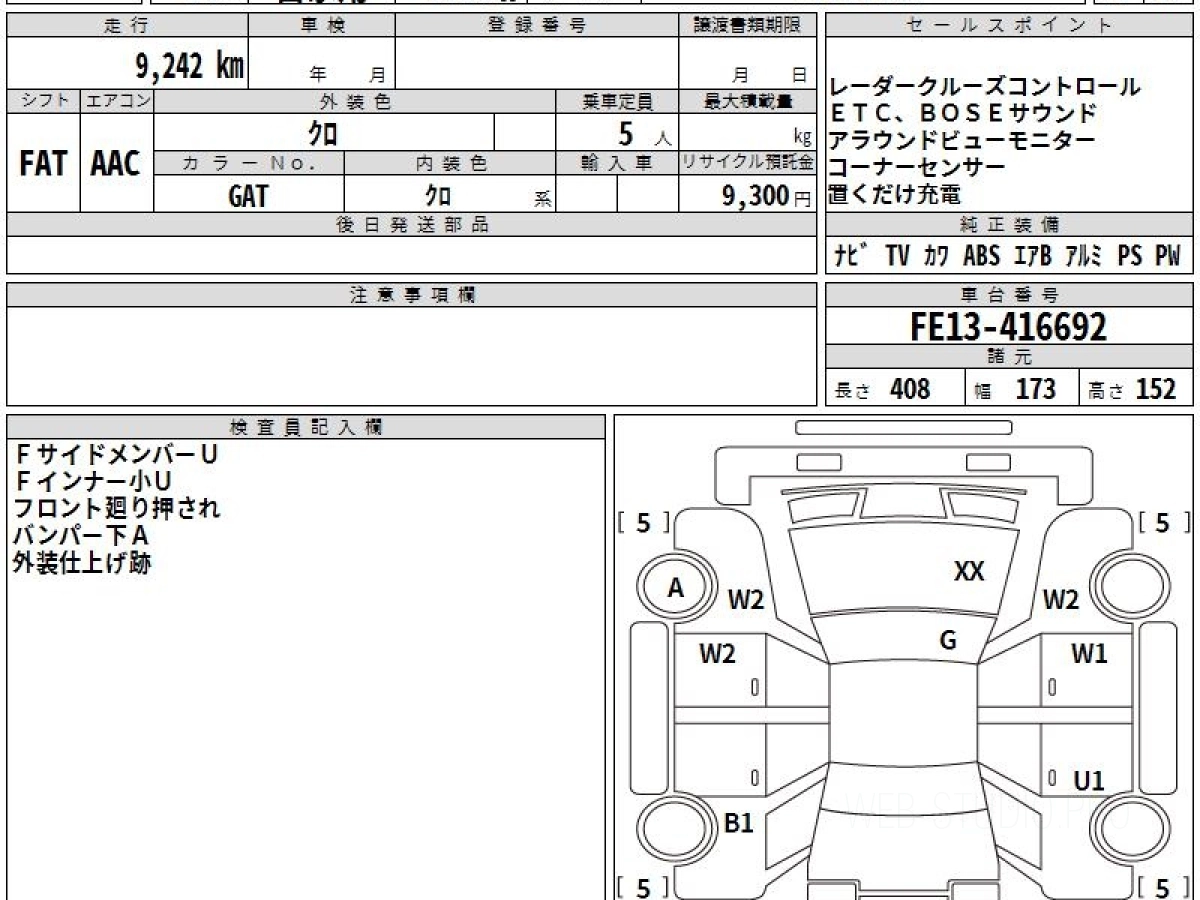Click the 輸入車 header

(617, 163)
